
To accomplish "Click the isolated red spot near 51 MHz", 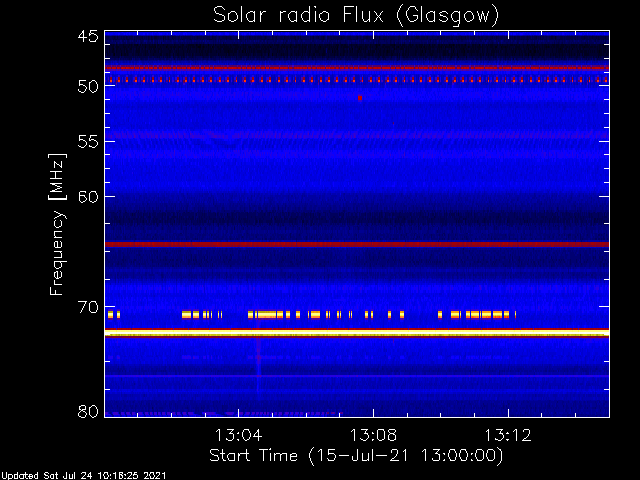I will [360, 98].
